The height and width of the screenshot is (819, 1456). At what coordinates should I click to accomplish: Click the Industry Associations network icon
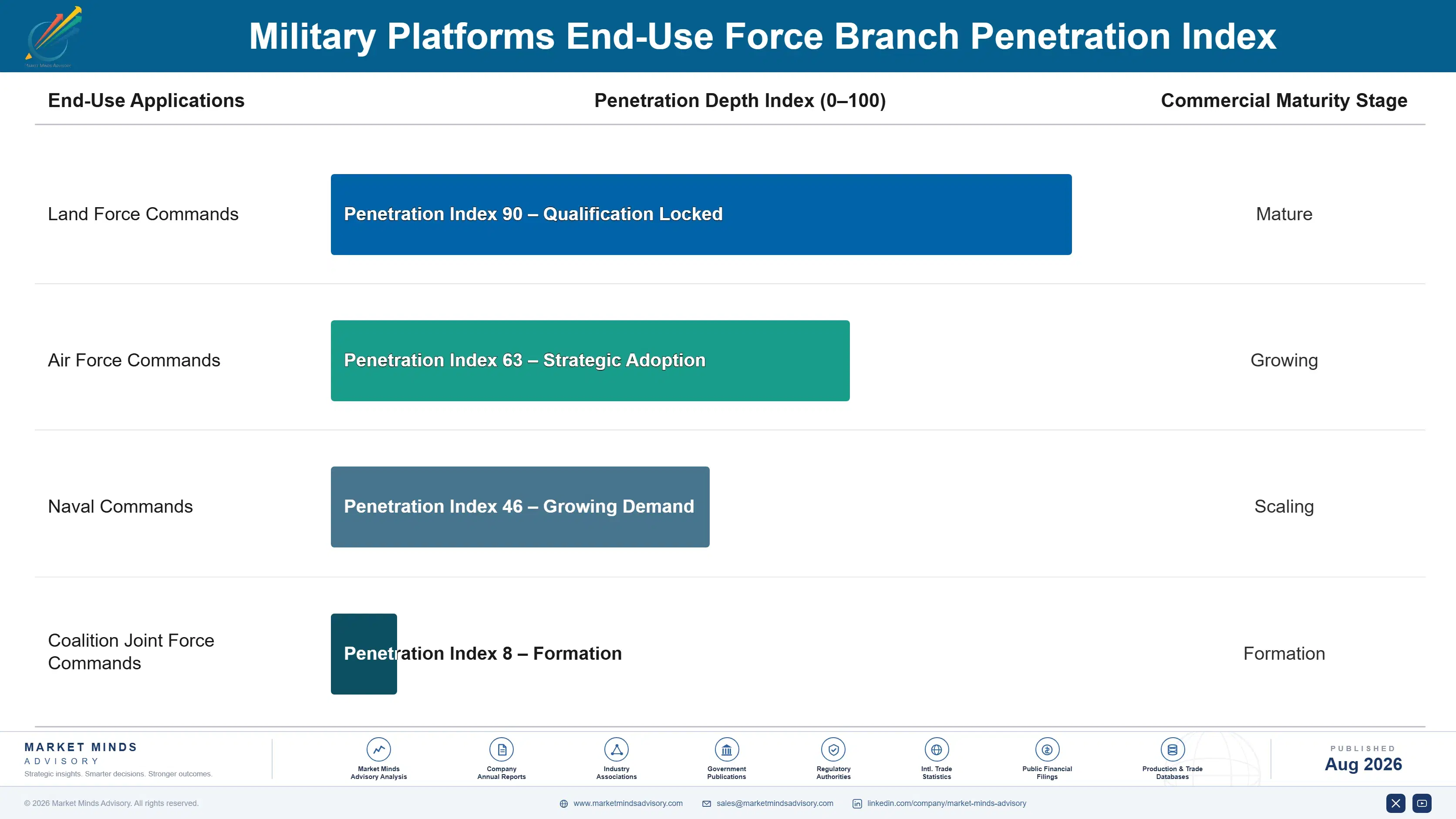tap(616, 749)
